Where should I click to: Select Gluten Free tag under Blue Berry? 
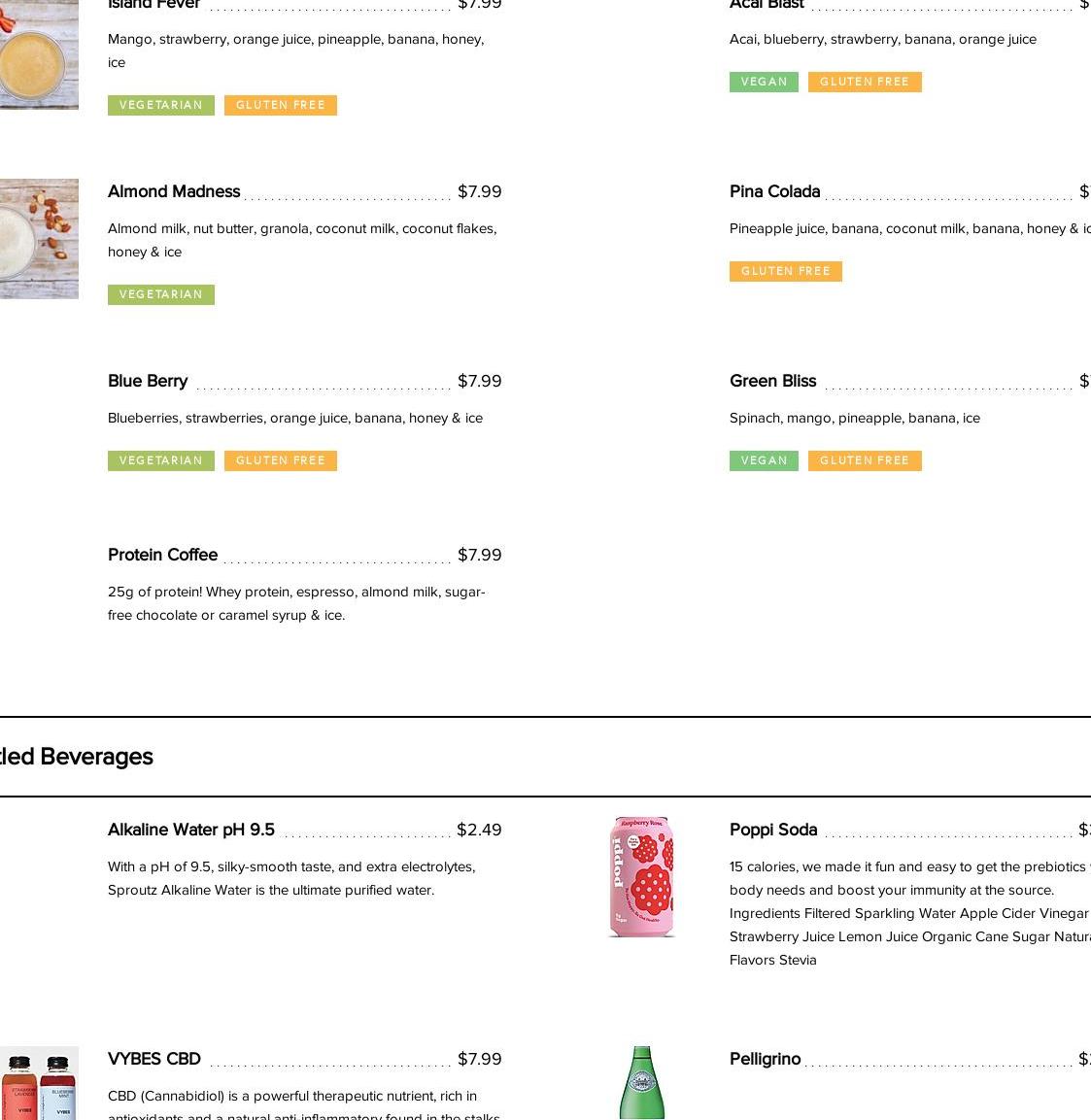coord(281,460)
